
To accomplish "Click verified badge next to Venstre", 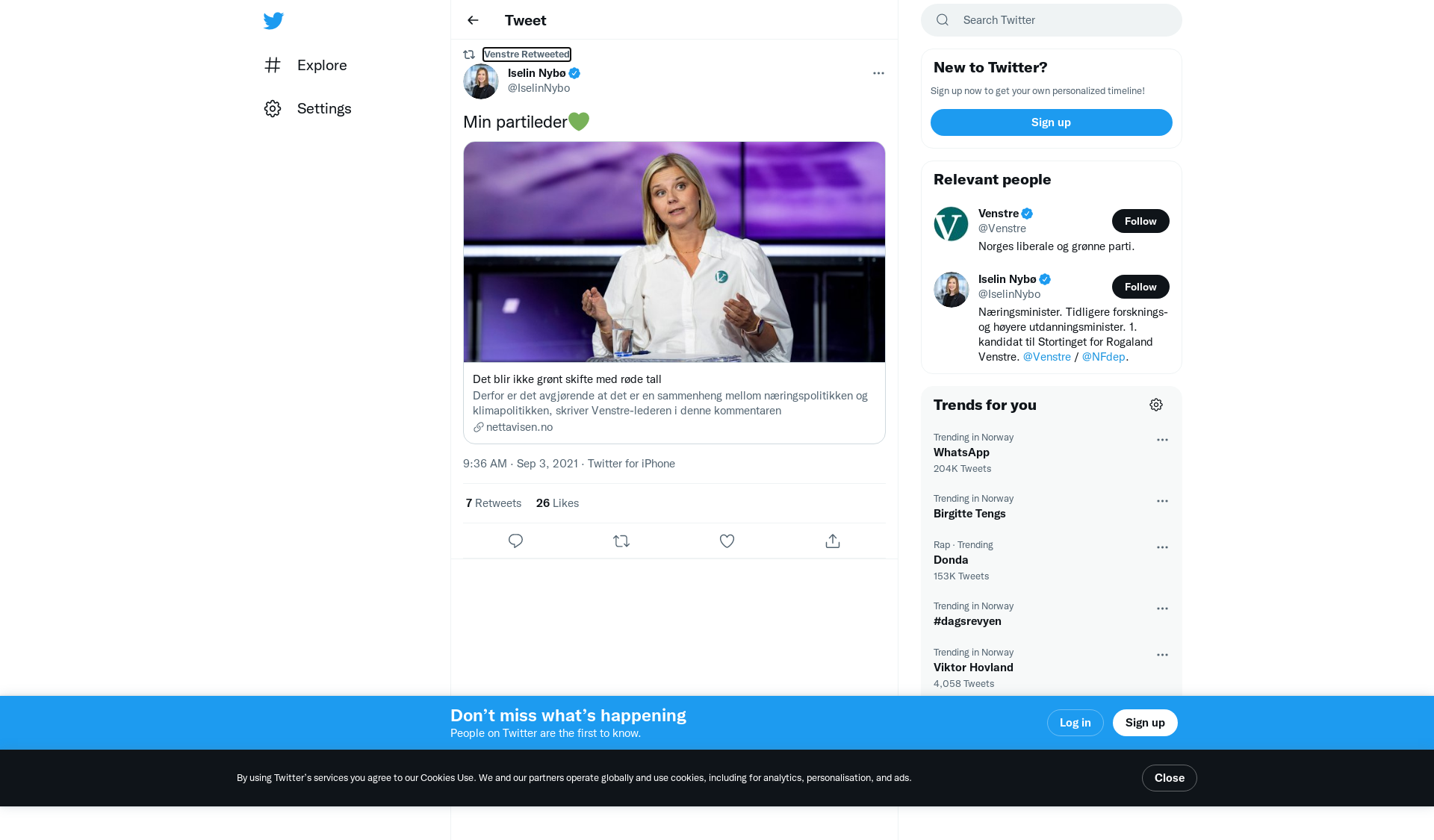I will [x=1027, y=214].
